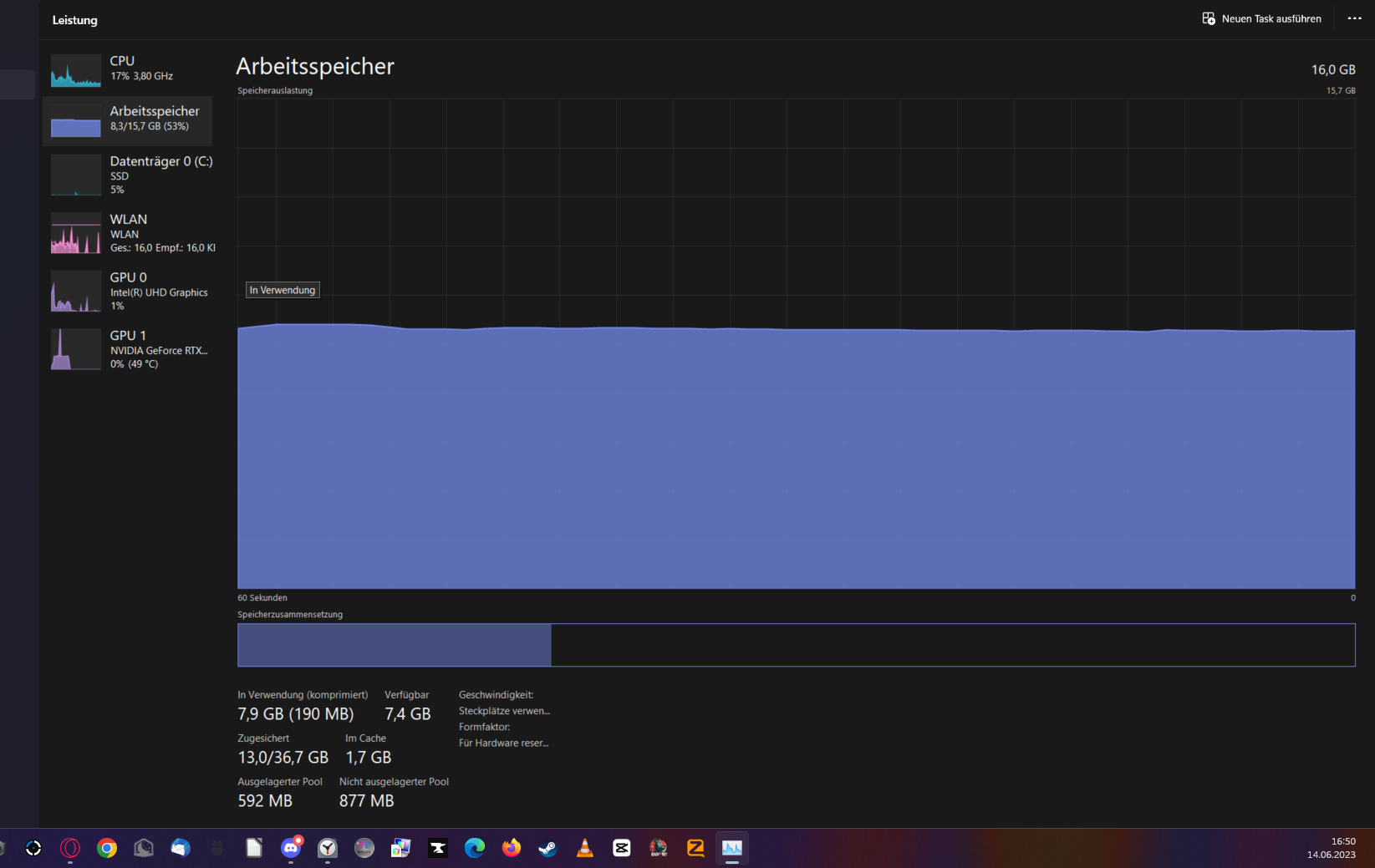
Task: Open the three-dot options menu
Action: pos(1353,18)
